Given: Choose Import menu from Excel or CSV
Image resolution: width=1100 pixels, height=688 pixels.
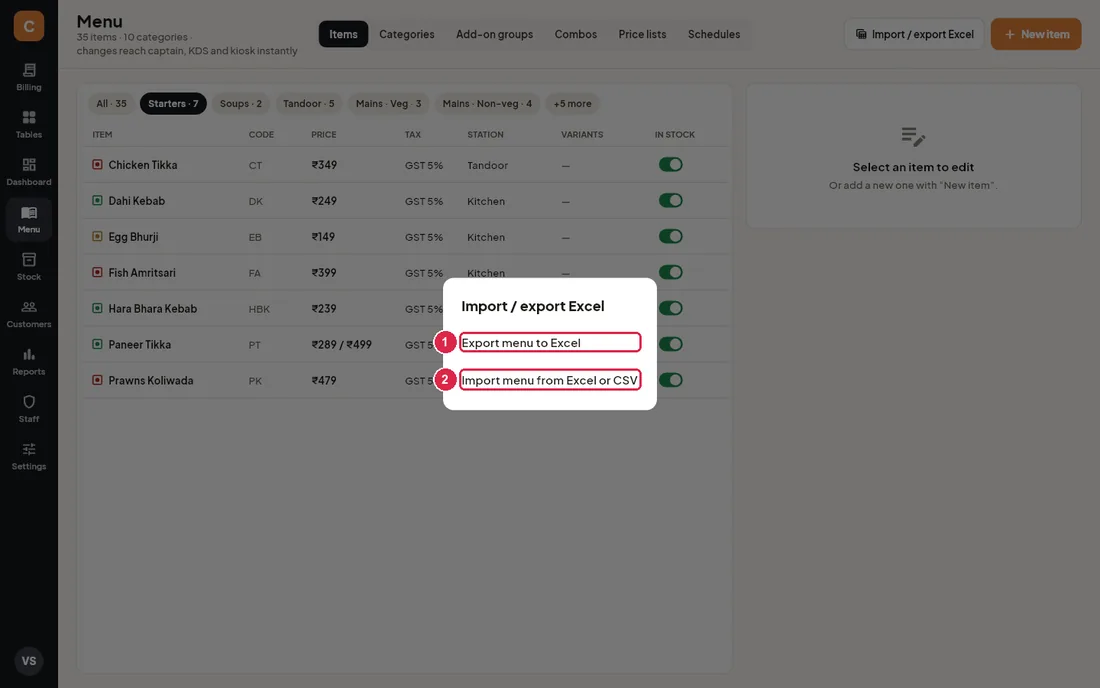Looking at the screenshot, I should click(550, 380).
